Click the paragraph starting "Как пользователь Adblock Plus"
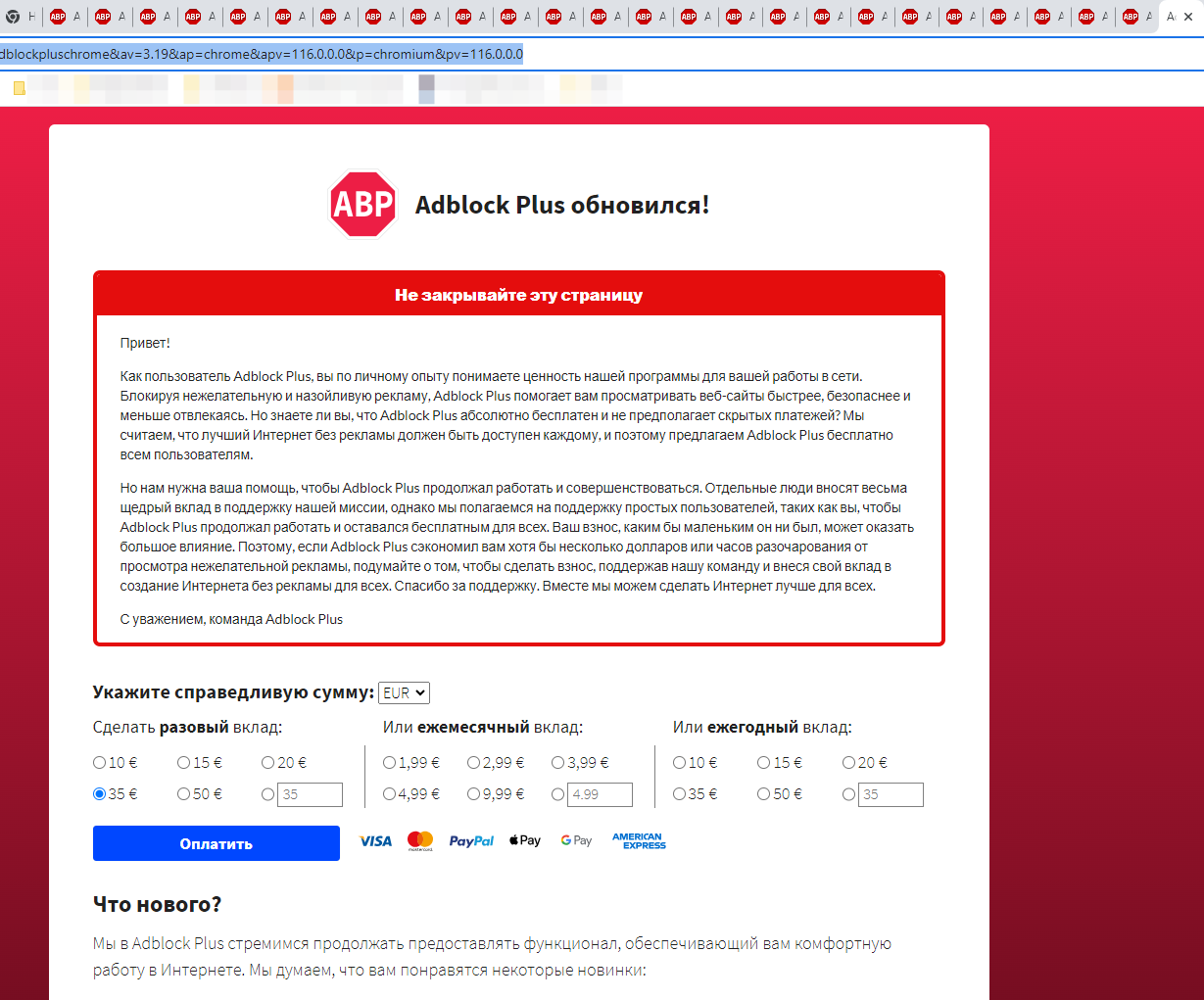 [516, 415]
